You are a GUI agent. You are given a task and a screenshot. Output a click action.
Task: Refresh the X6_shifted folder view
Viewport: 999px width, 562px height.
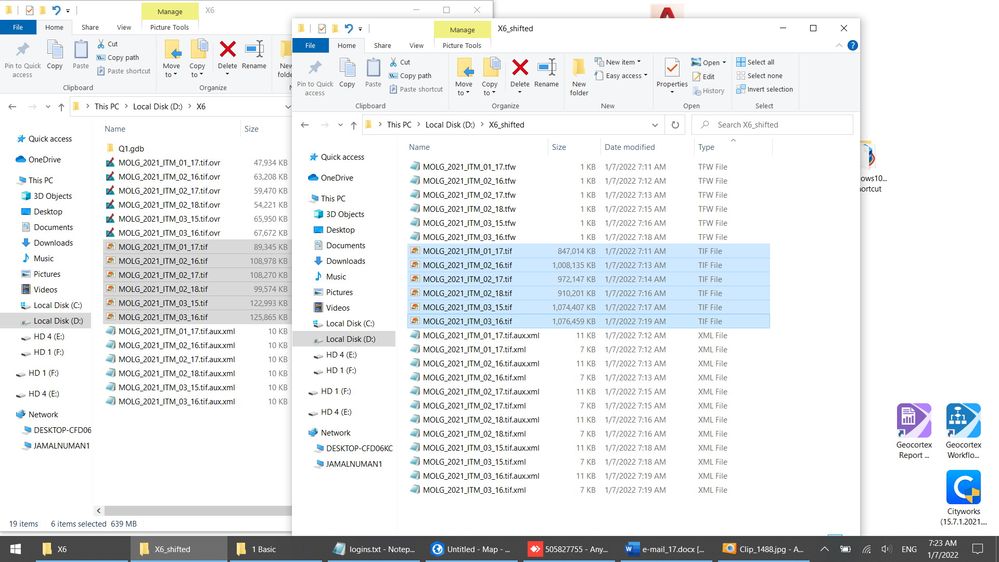[x=675, y=125]
